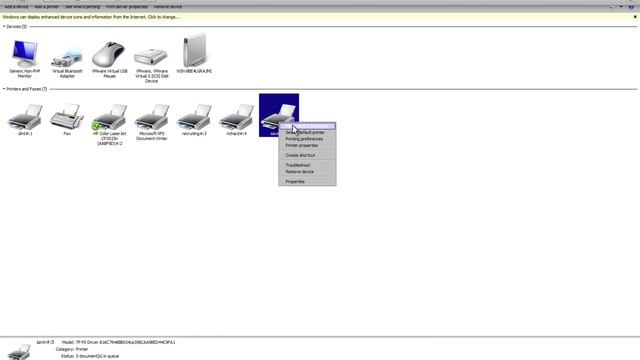Open Properties from the context menu
The height and width of the screenshot is (360, 640).
[x=307, y=182]
